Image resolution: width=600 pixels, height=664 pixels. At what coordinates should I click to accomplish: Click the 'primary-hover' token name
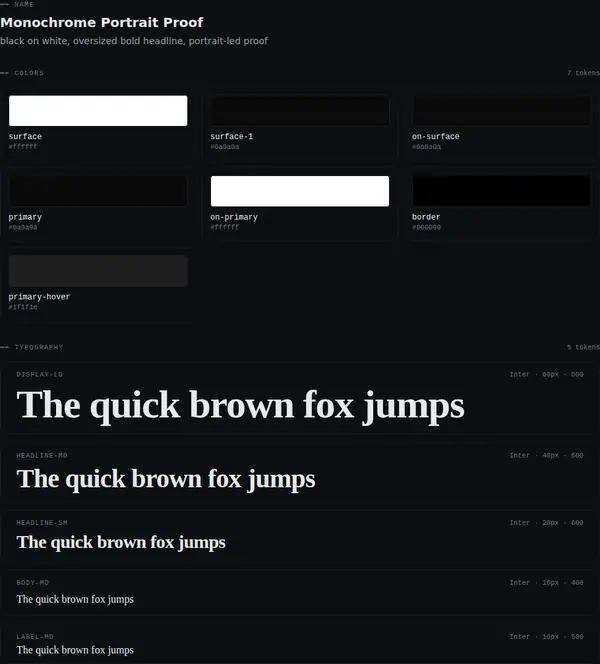coord(39,297)
